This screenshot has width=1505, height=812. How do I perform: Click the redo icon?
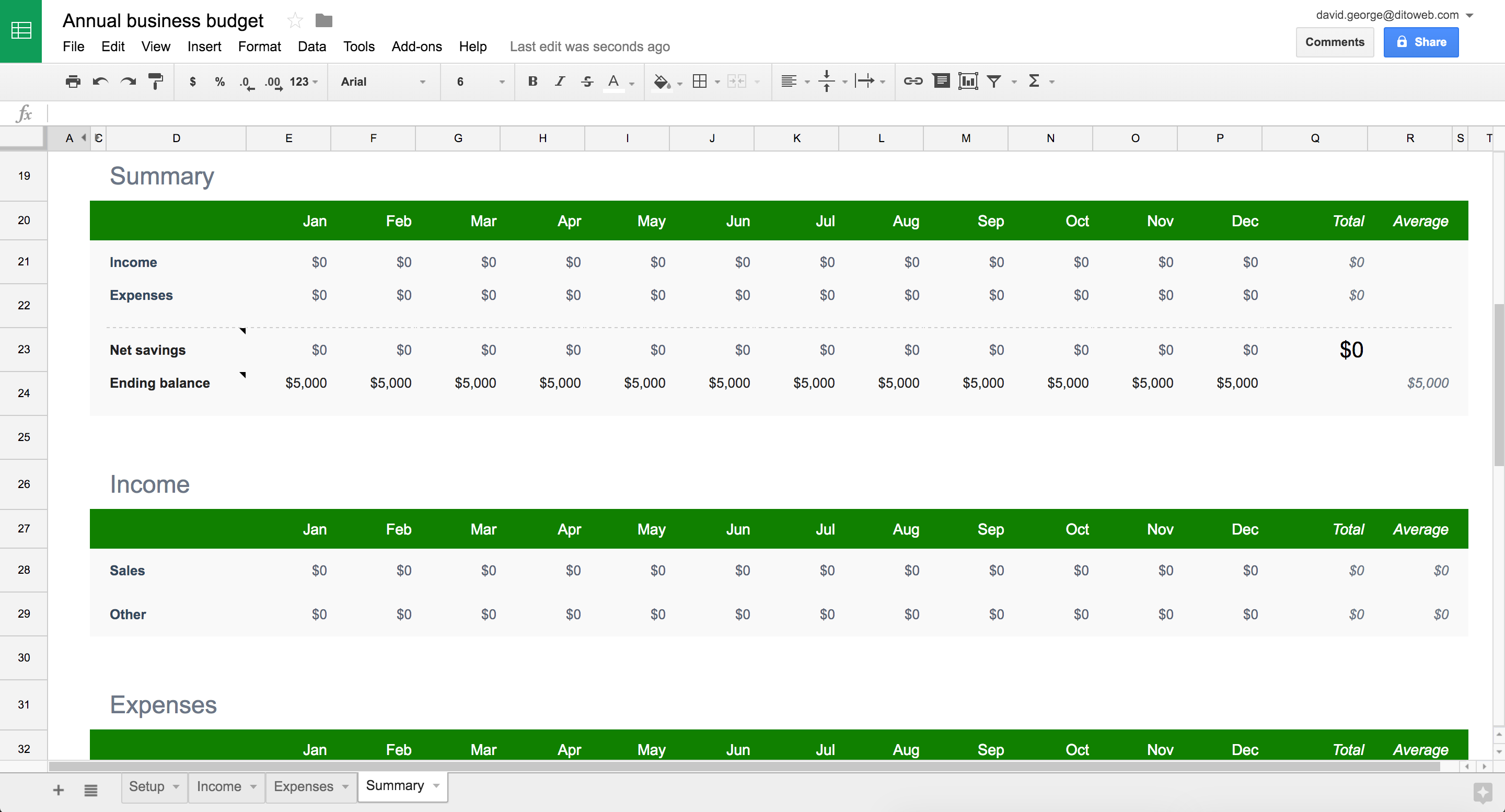click(x=127, y=81)
